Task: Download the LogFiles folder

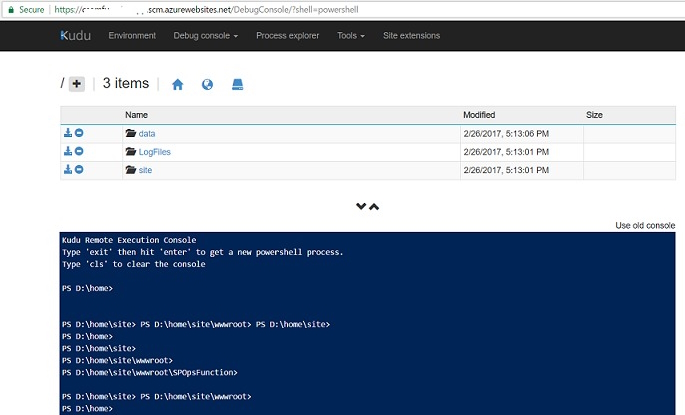Action: point(68,151)
